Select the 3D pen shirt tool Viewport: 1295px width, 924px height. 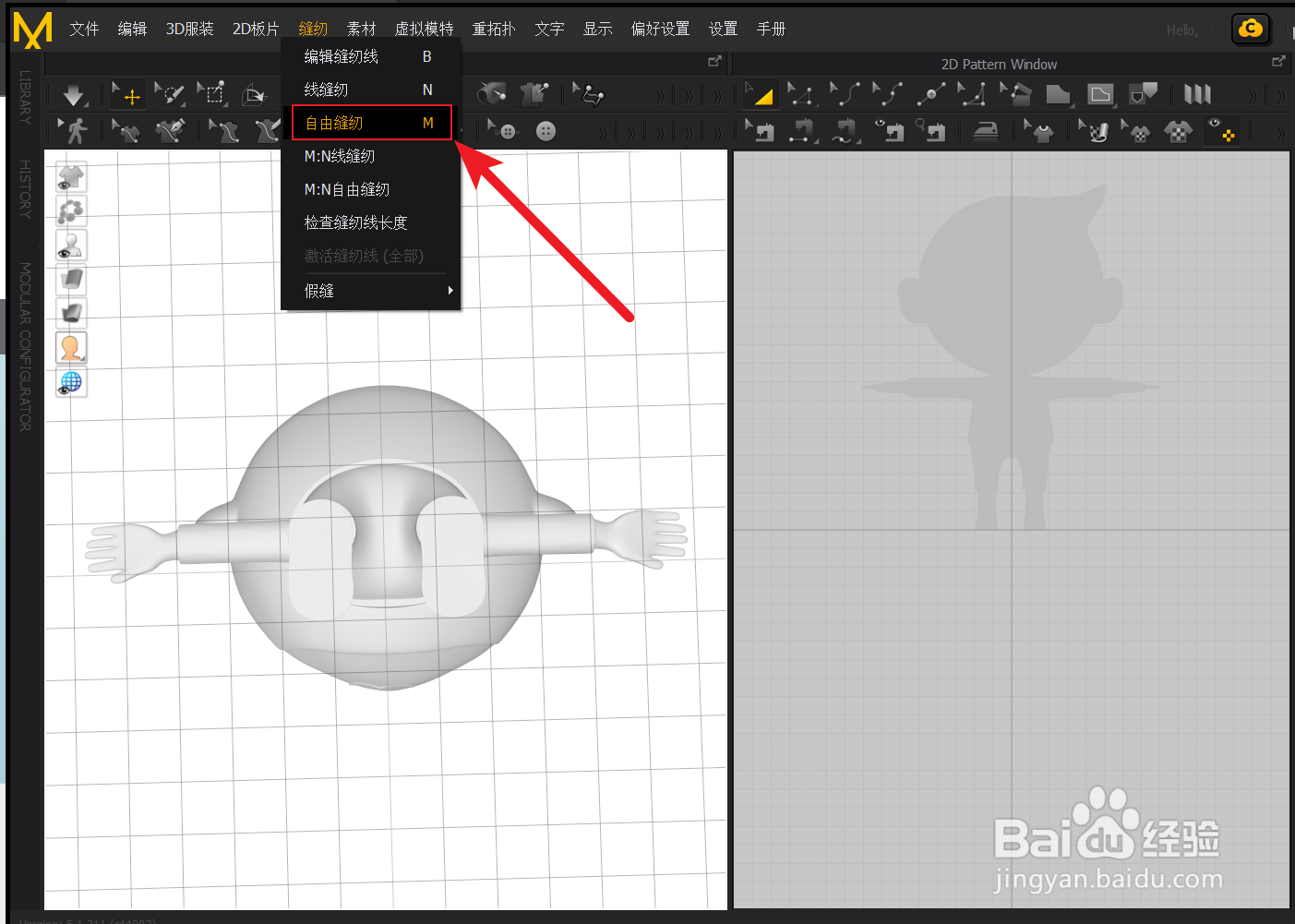coord(170,131)
